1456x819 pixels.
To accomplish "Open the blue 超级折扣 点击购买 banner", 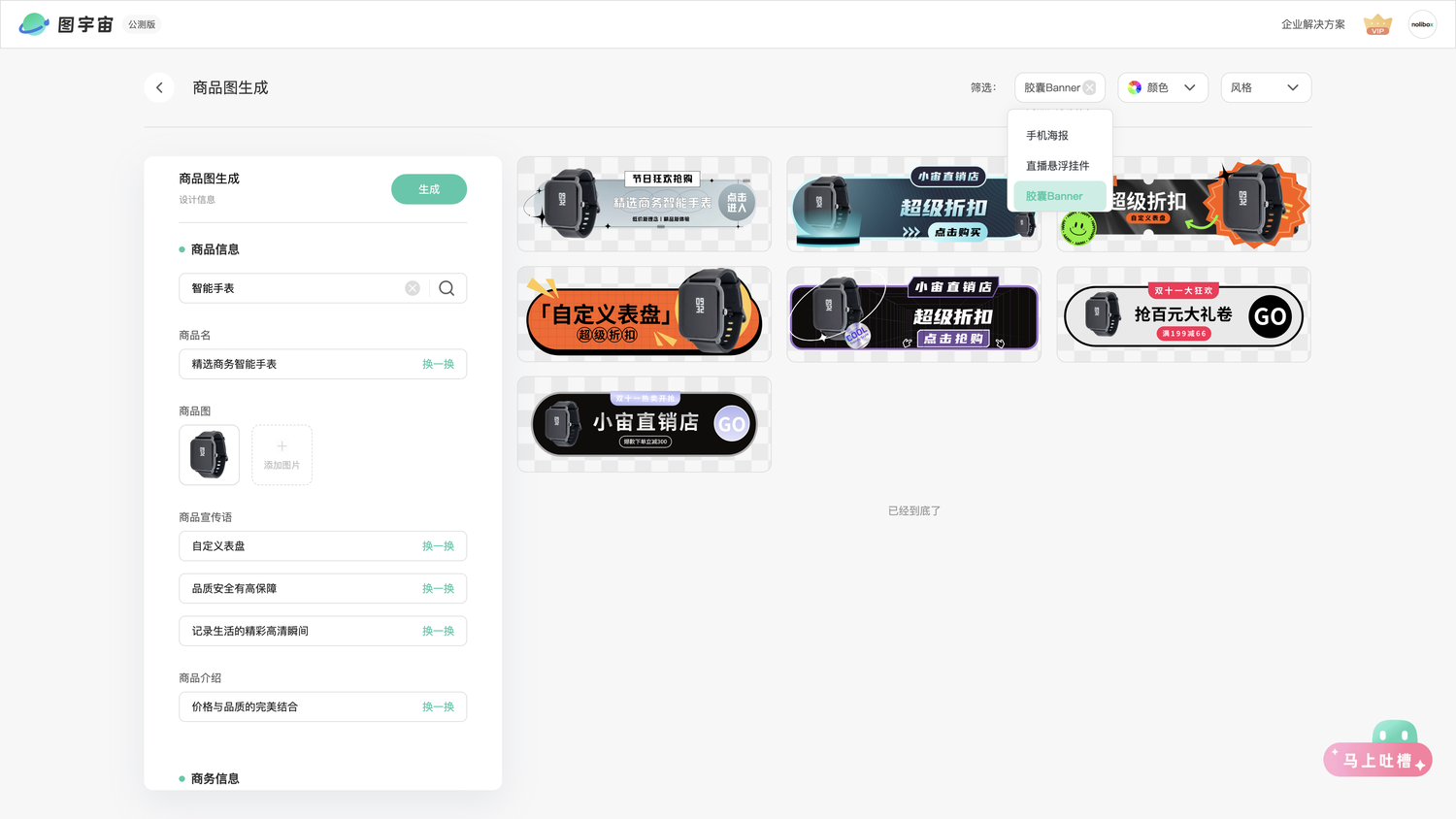I will tap(913, 204).
